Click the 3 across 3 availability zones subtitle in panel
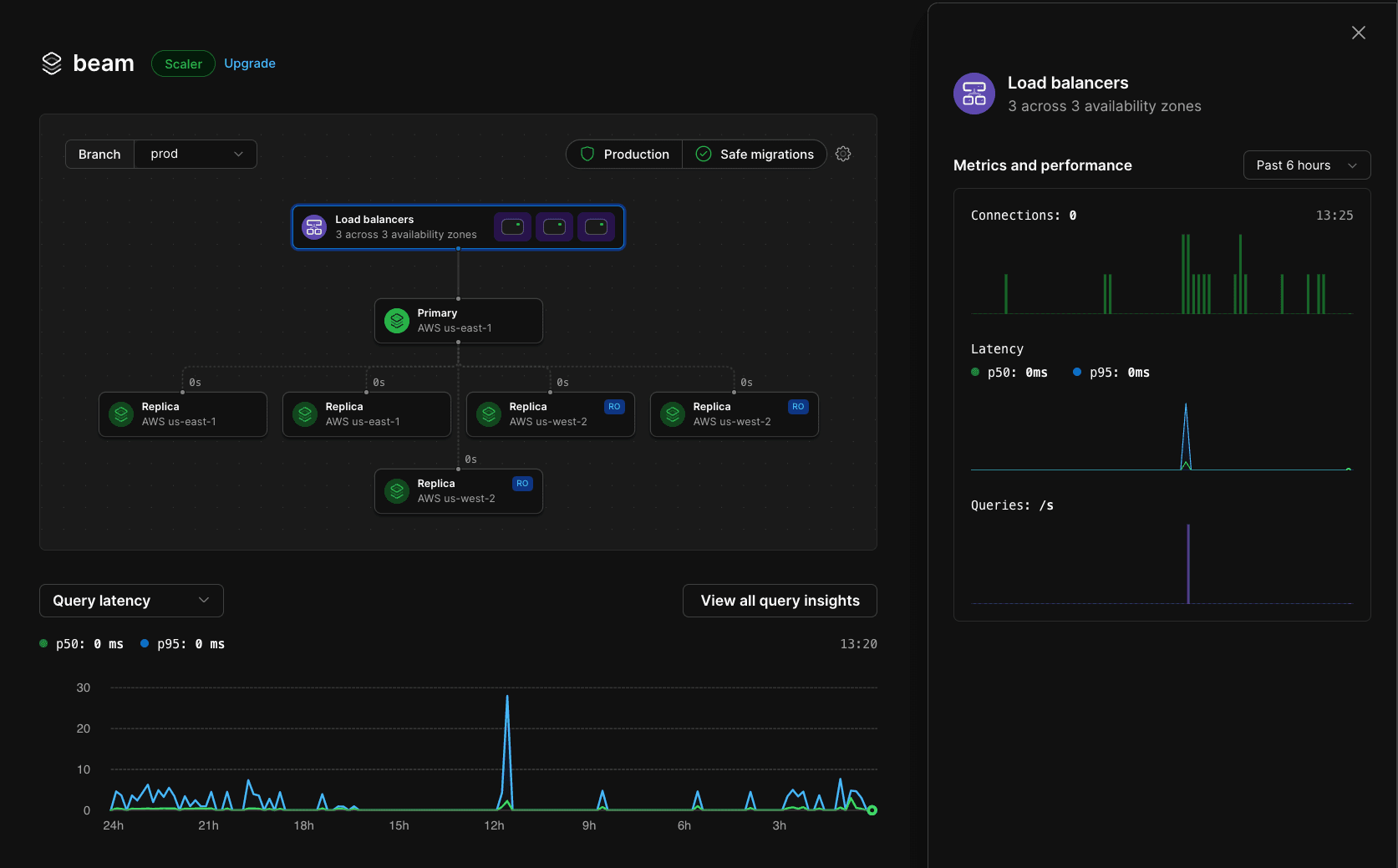The height and width of the screenshot is (868, 1398). click(1105, 106)
